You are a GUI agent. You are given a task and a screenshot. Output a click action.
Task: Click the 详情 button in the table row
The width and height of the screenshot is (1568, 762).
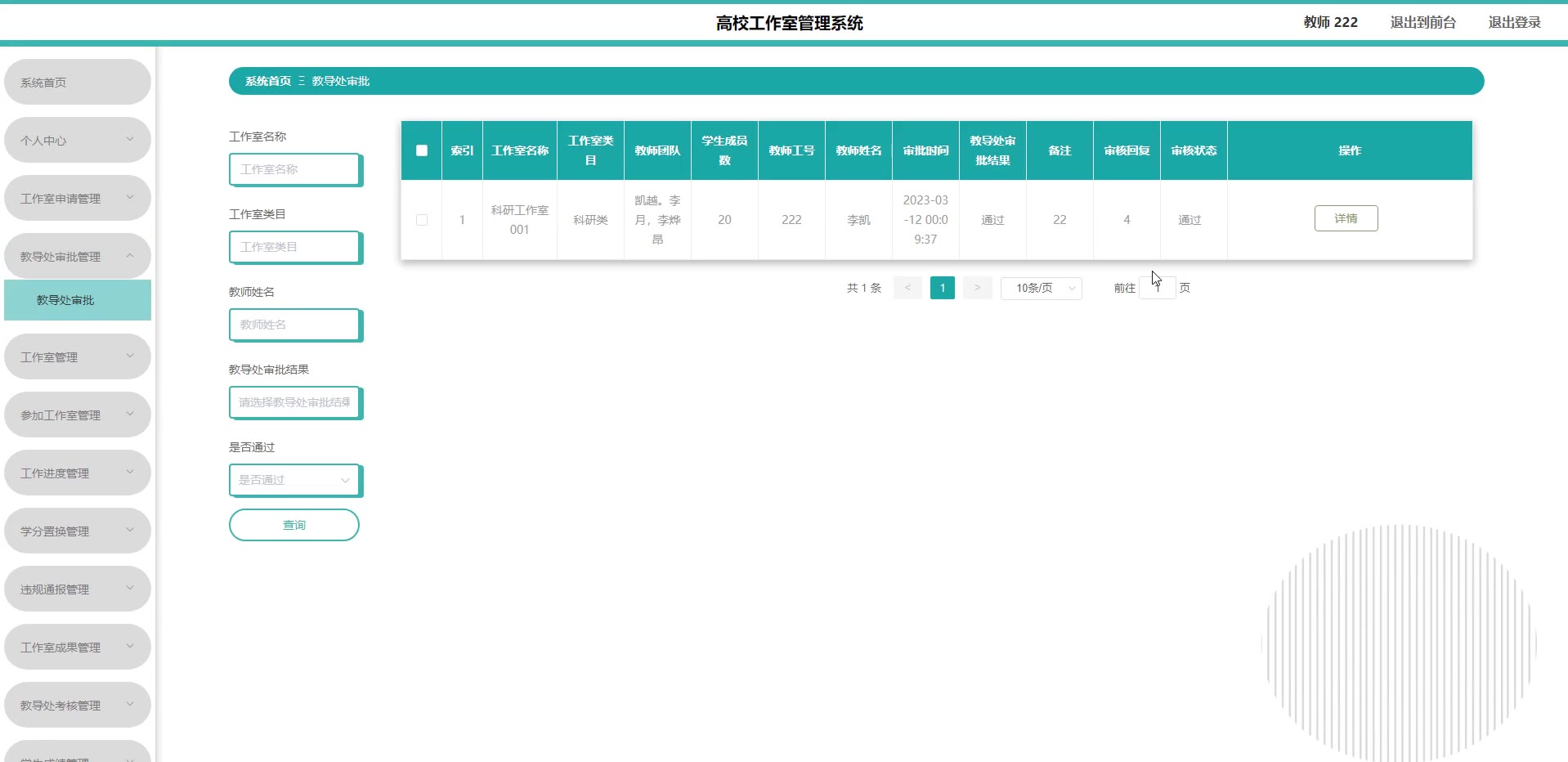point(1346,218)
